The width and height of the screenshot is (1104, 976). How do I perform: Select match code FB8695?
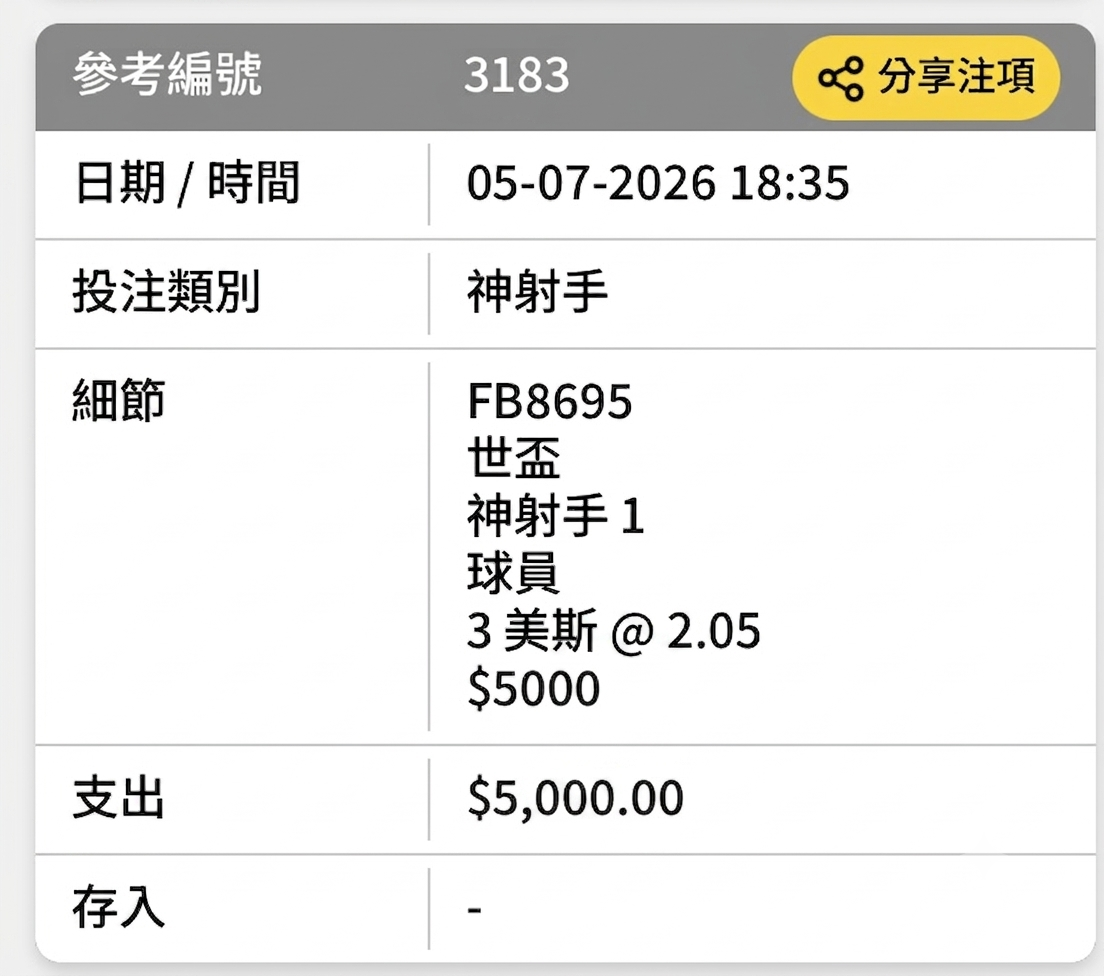point(549,401)
